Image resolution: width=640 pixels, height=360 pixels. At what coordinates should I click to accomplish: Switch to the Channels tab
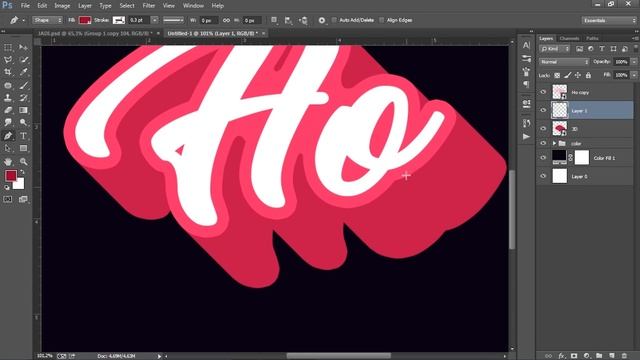coord(569,38)
